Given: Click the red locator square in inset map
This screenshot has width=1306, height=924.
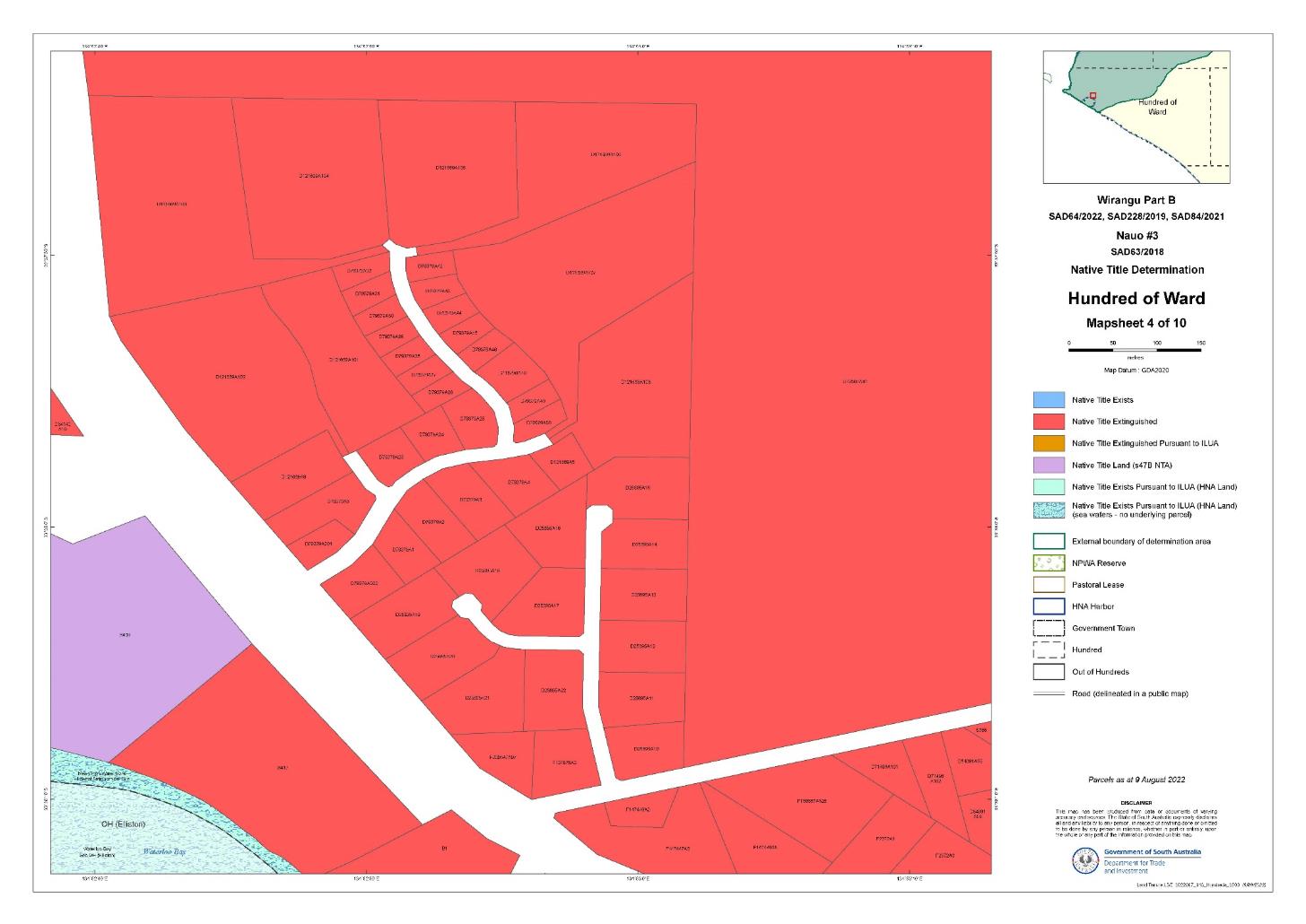Looking at the screenshot, I should tap(1093, 96).
